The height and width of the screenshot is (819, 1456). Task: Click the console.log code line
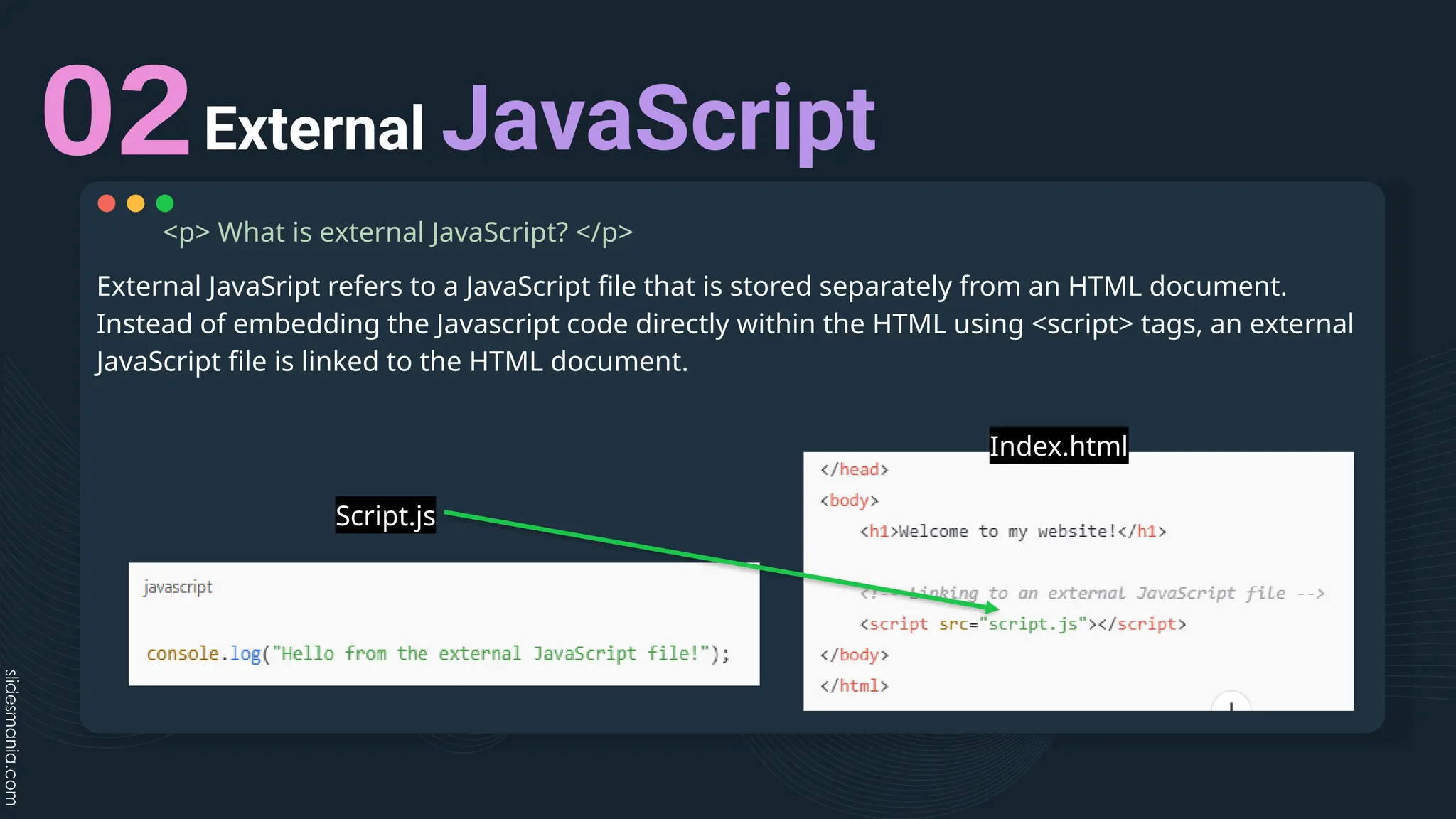[x=437, y=653]
